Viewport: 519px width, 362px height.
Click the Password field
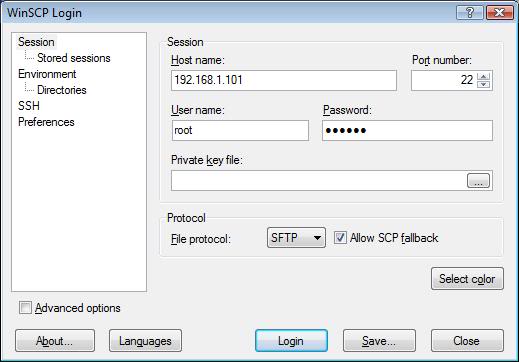[407, 130]
